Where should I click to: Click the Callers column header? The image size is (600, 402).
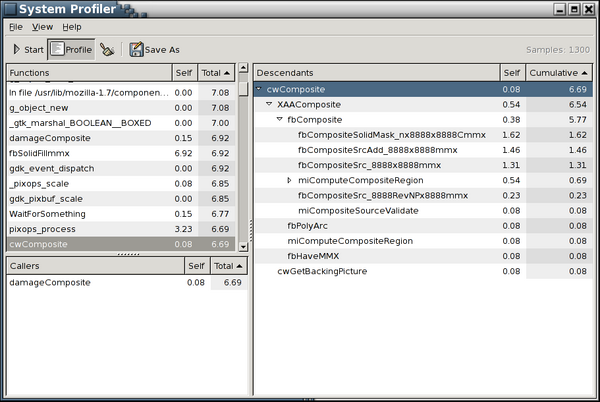point(95,266)
